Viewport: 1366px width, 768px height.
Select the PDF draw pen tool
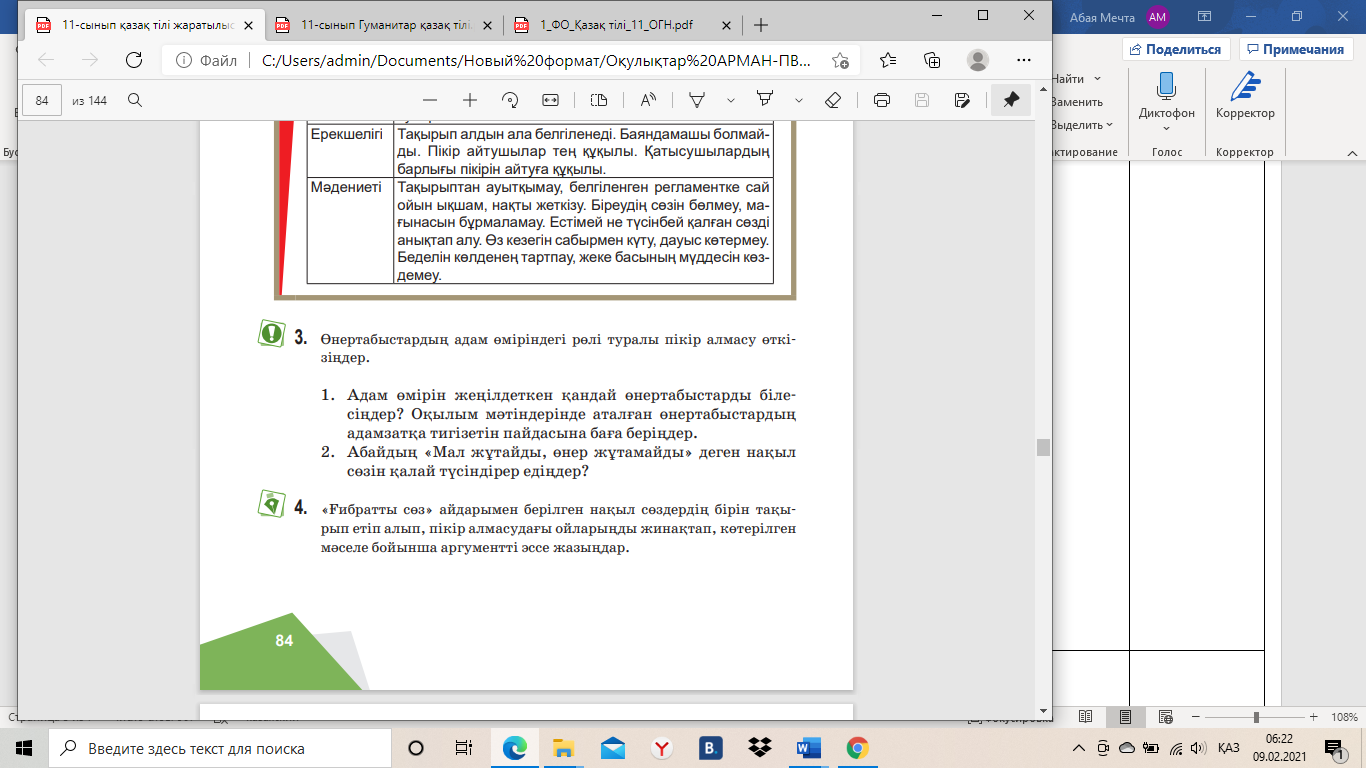pos(698,100)
